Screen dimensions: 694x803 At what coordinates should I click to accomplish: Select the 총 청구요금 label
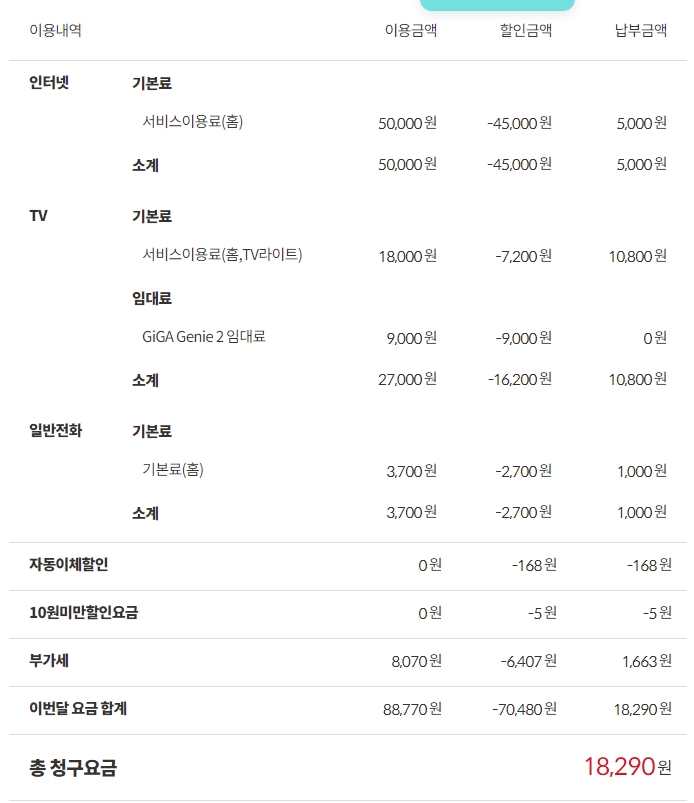(73, 768)
